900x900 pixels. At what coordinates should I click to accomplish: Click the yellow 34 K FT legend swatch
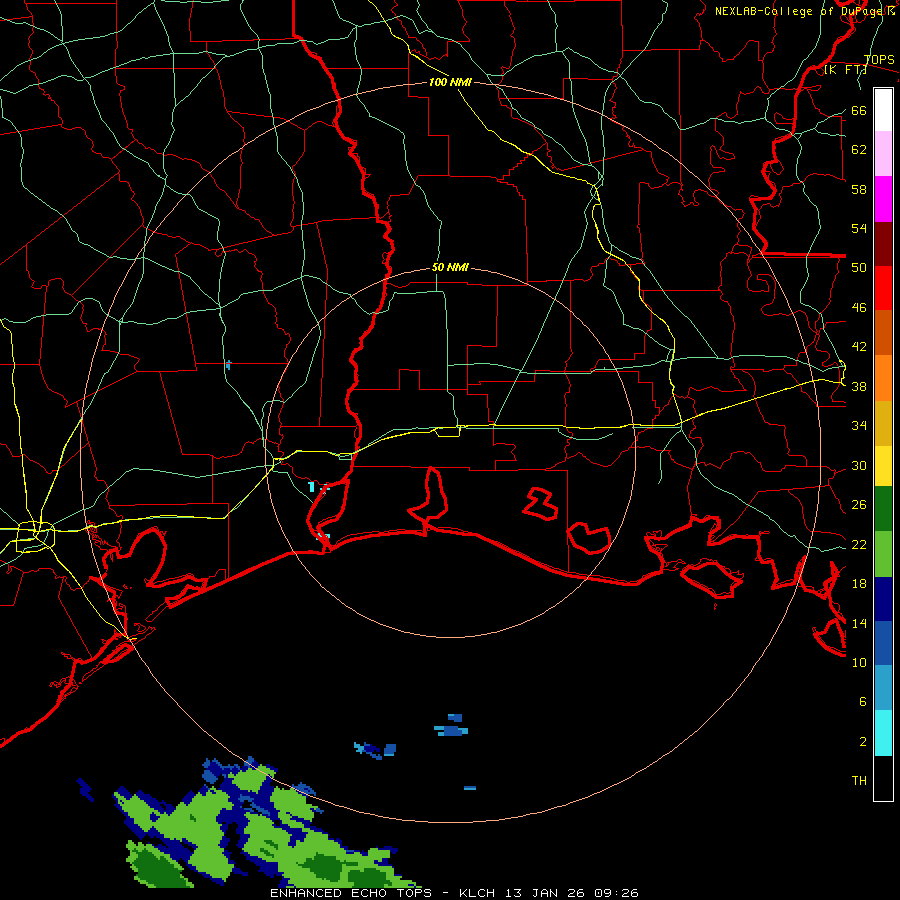coord(883,466)
